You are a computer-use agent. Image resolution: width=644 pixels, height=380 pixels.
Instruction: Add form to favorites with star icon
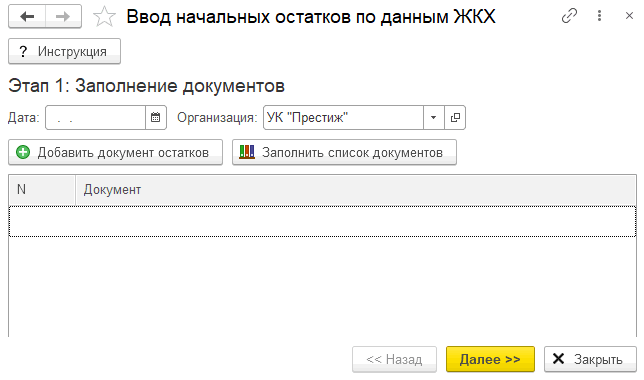[104, 17]
